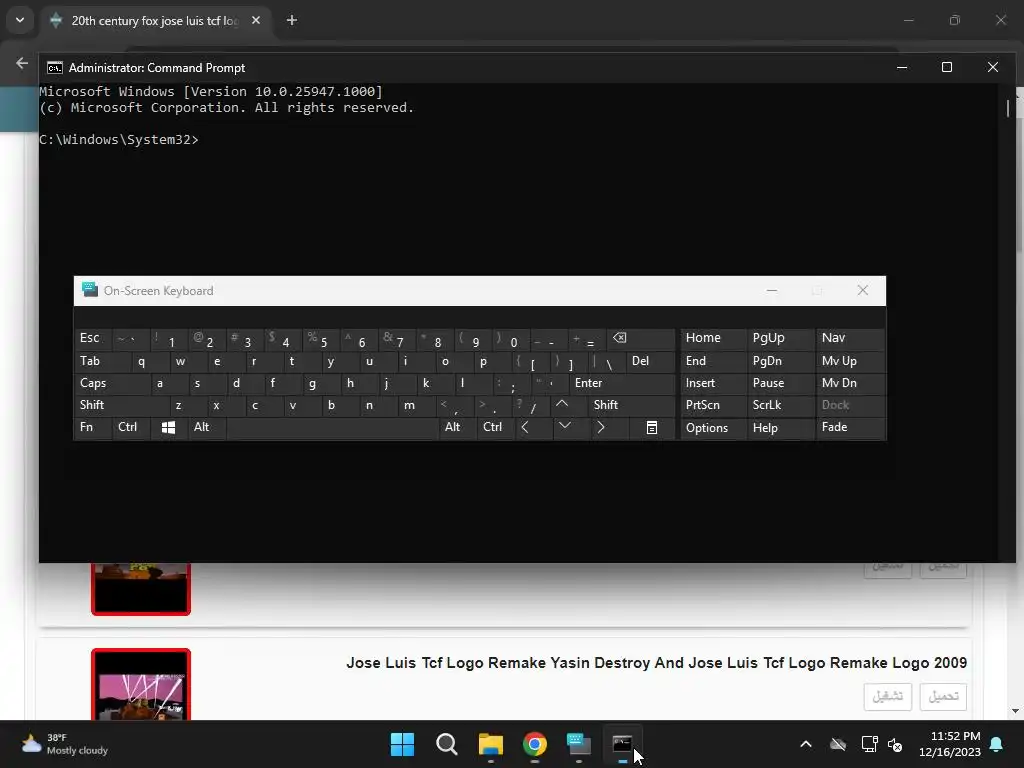Click the browser page scrollbar down arrow

tap(1015, 711)
